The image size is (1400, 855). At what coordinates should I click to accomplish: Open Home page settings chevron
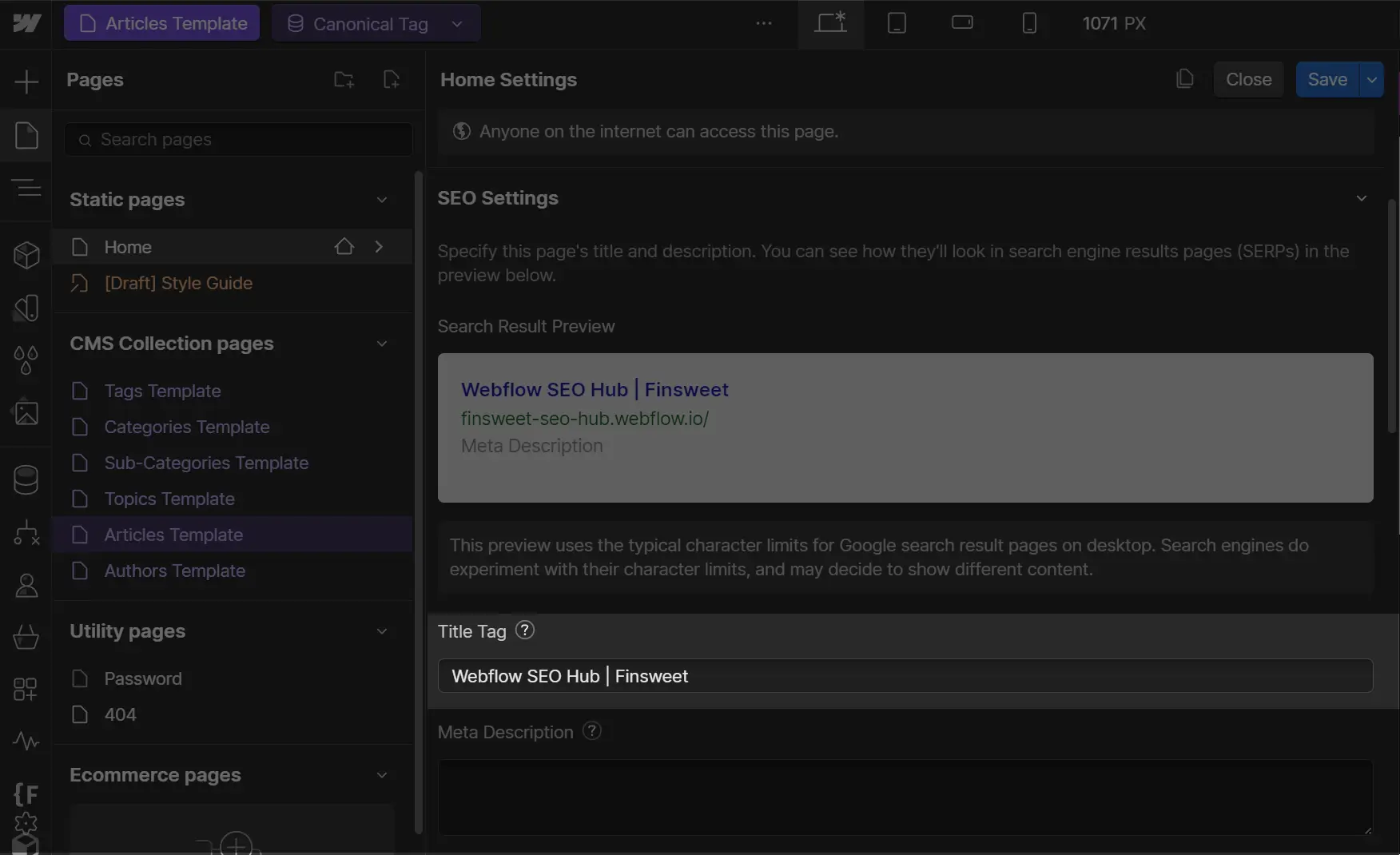pos(379,247)
